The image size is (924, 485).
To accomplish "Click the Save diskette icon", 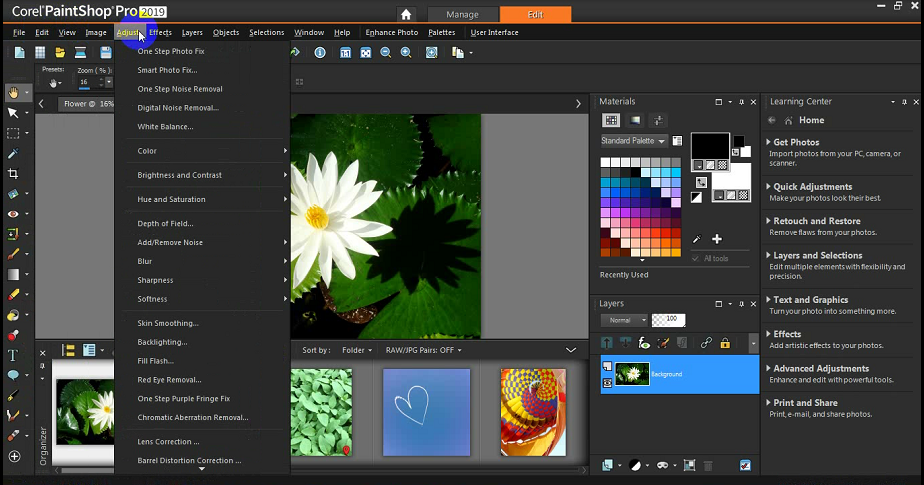I will [x=105, y=52].
